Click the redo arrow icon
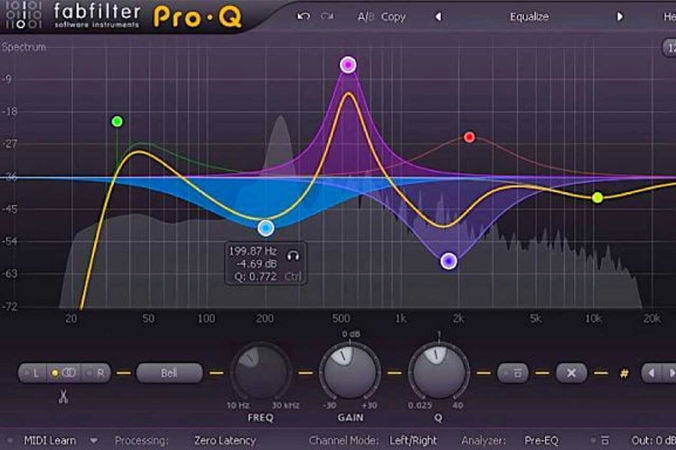The width and height of the screenshot is (676, 450). (327, 16)
